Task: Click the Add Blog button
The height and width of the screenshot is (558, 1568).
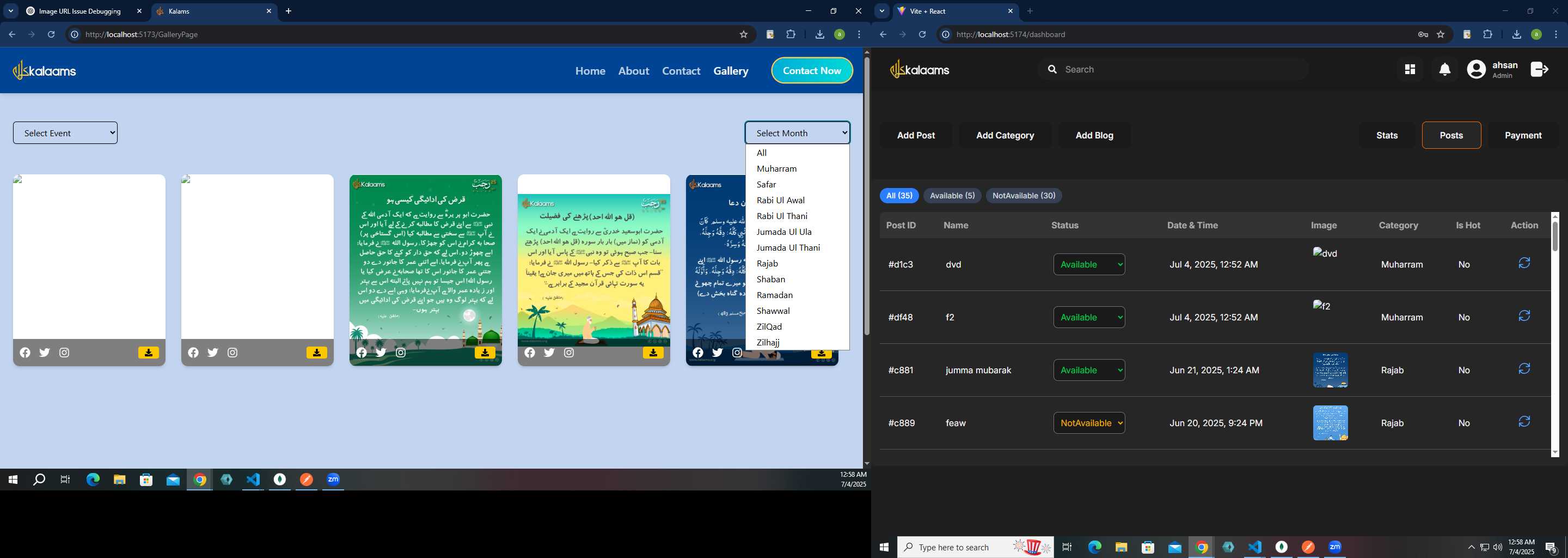Action: tap(1094, 135)
